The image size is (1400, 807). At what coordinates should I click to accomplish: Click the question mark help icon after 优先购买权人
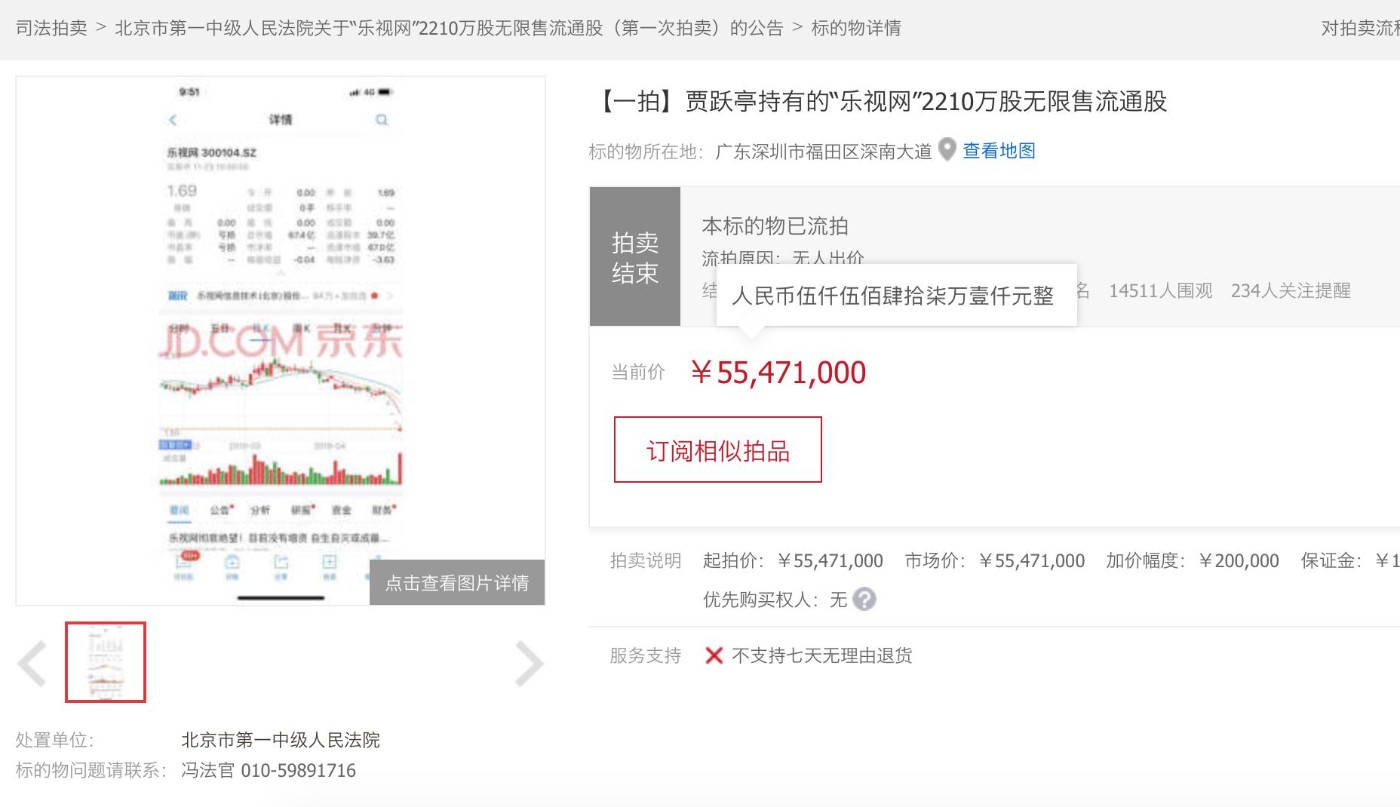pyautogui.click(x=864, y=600)
